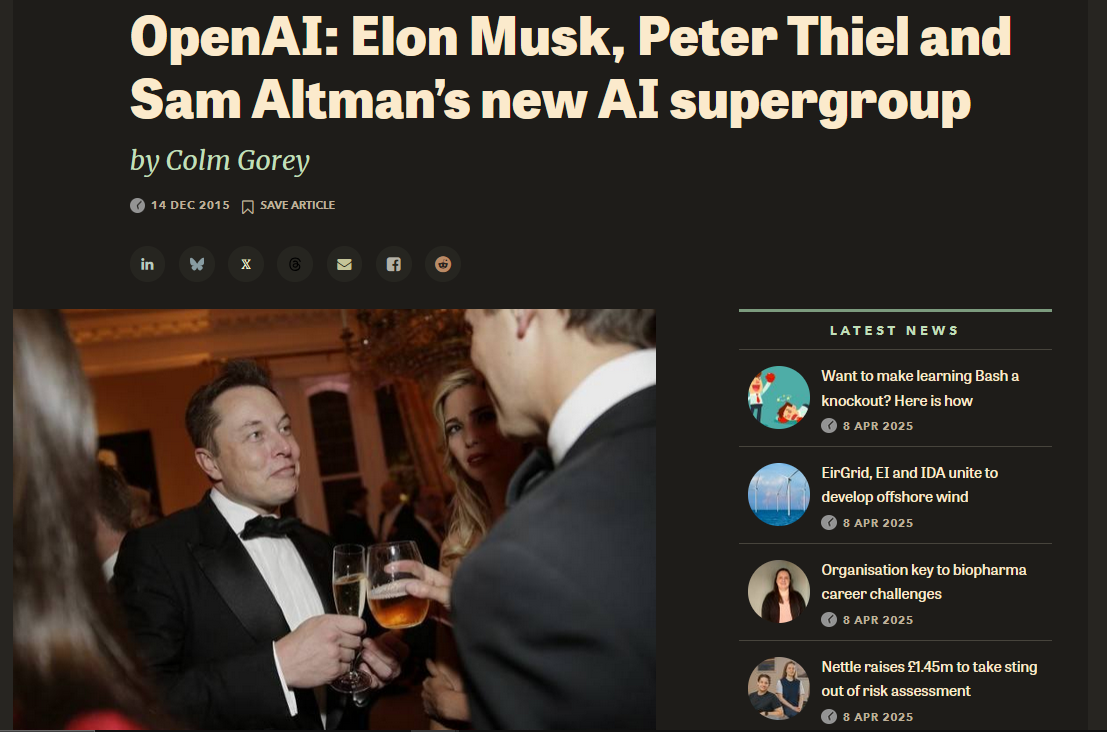
Task: Share article on Reddit
Action: pos(443,264)
